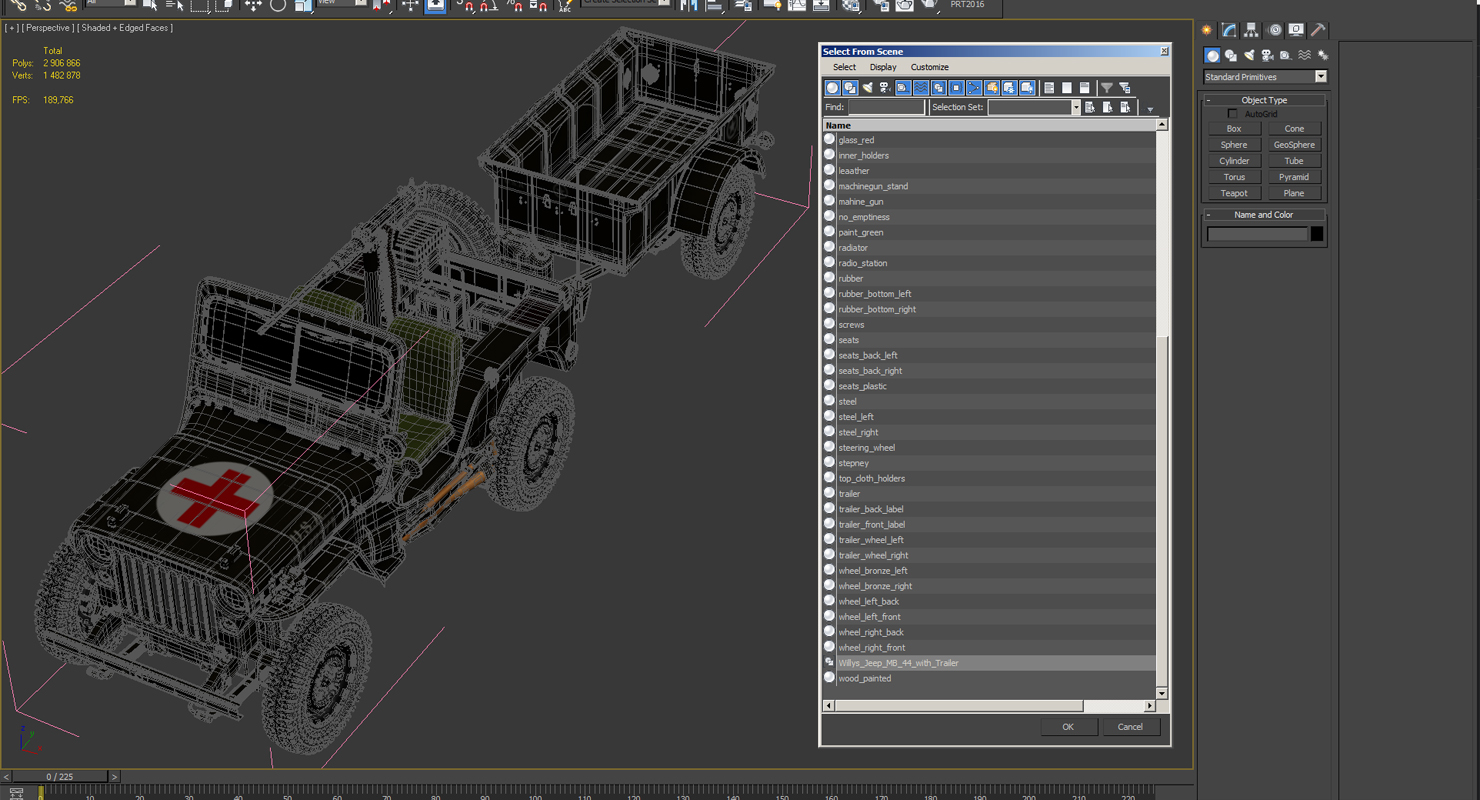Select Space Warps category in Create panel
This screenshot has width=1480, height=800.
pyautogui.click(x=1304, y=55)
